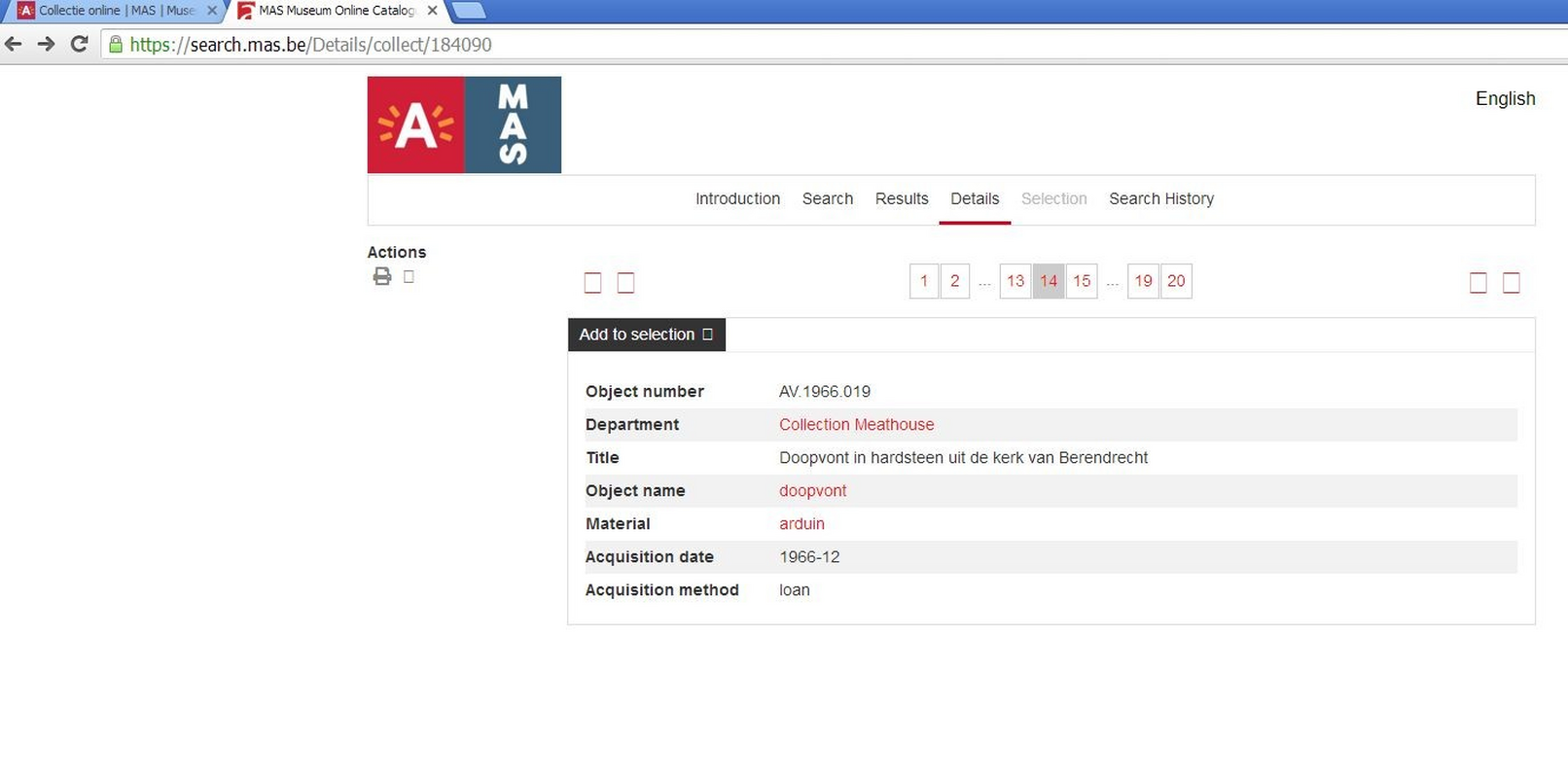
Task: Click the browser forward arrow
Action: [46, 44]
